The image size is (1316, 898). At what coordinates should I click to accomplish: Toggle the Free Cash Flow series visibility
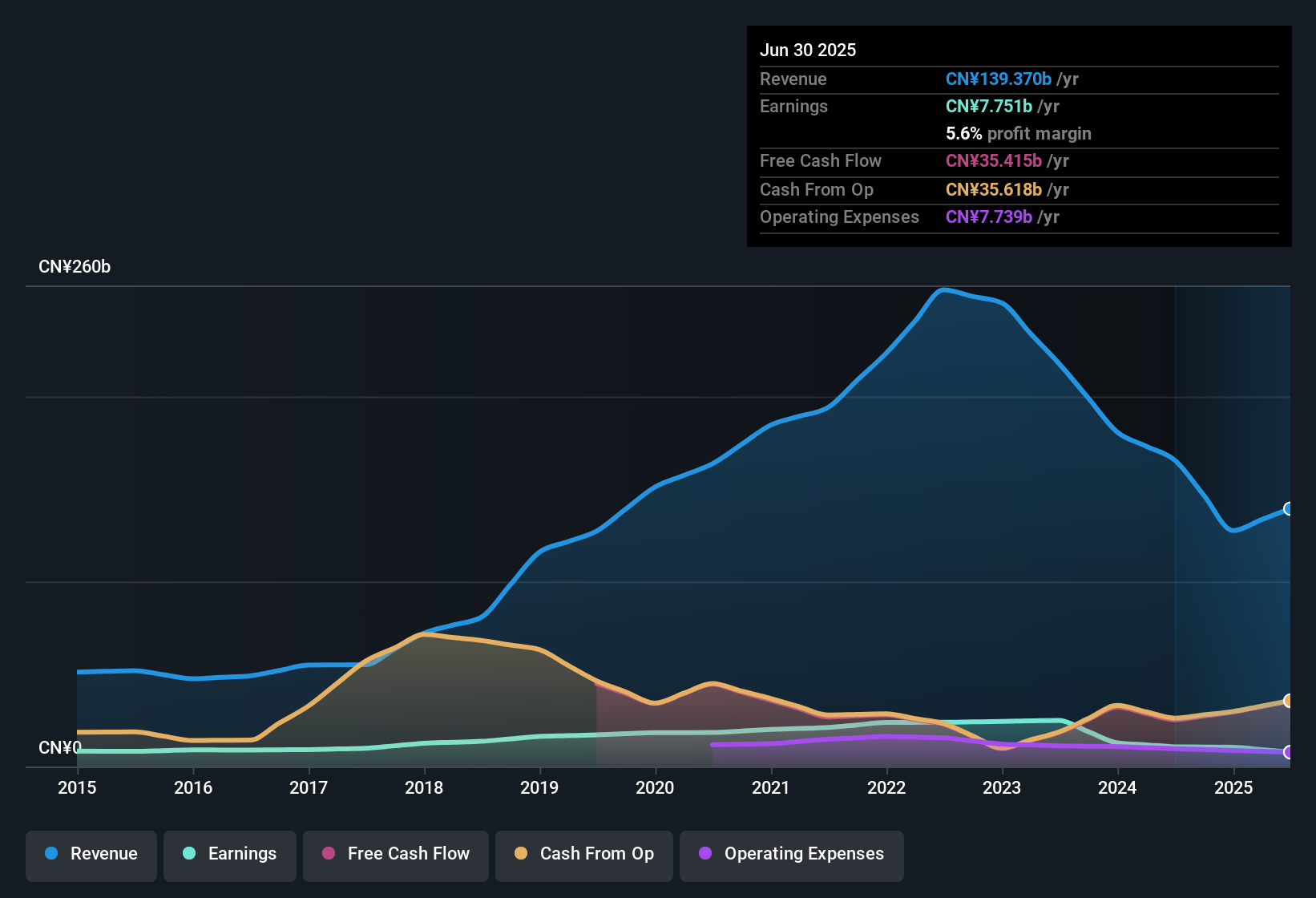[395, 854]
